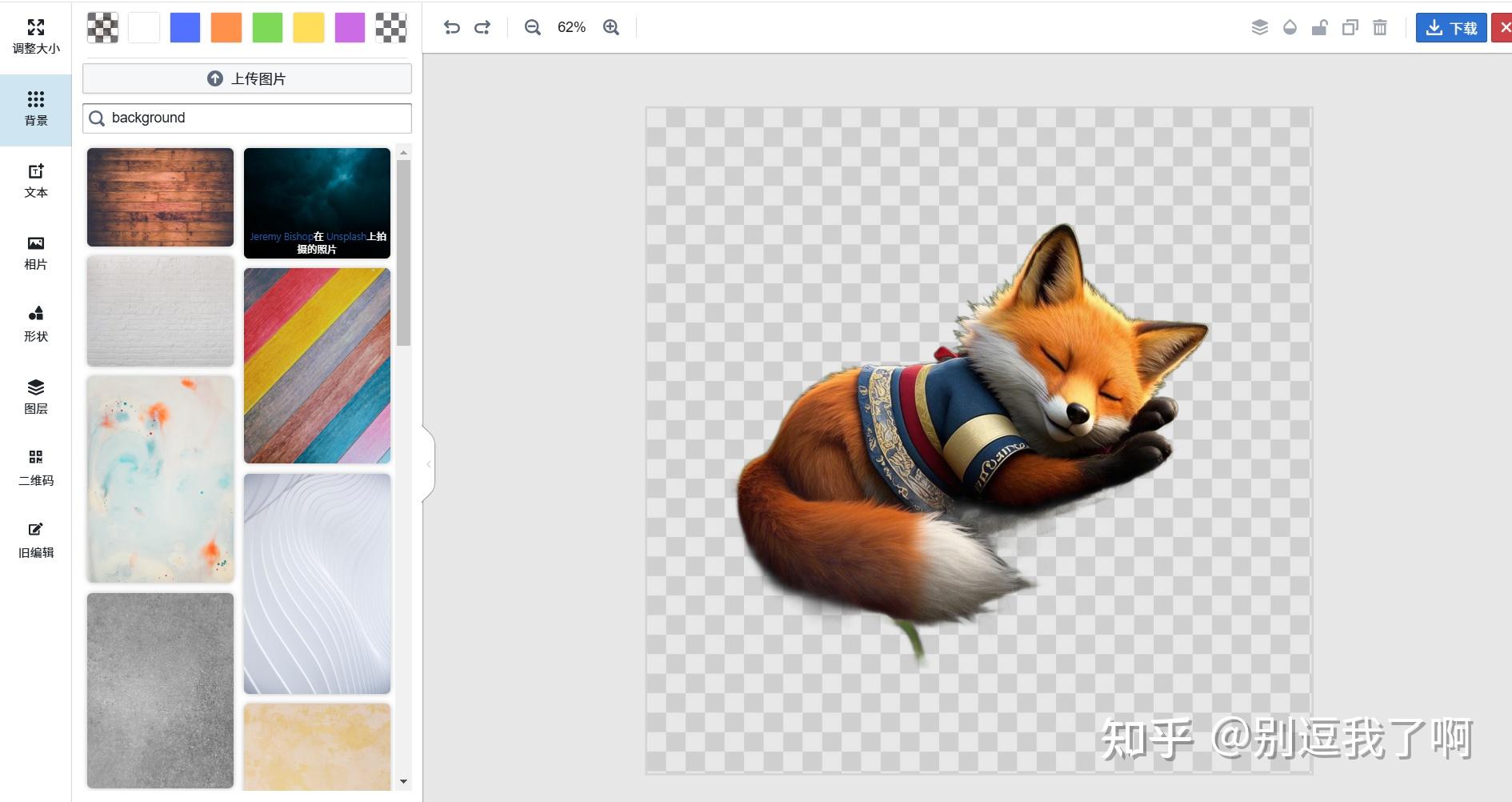The height and width of the screenshot is (802, 1512).
Task: Open the layers stack icon in top toolbar
Action: click(x=1259, y=28)
